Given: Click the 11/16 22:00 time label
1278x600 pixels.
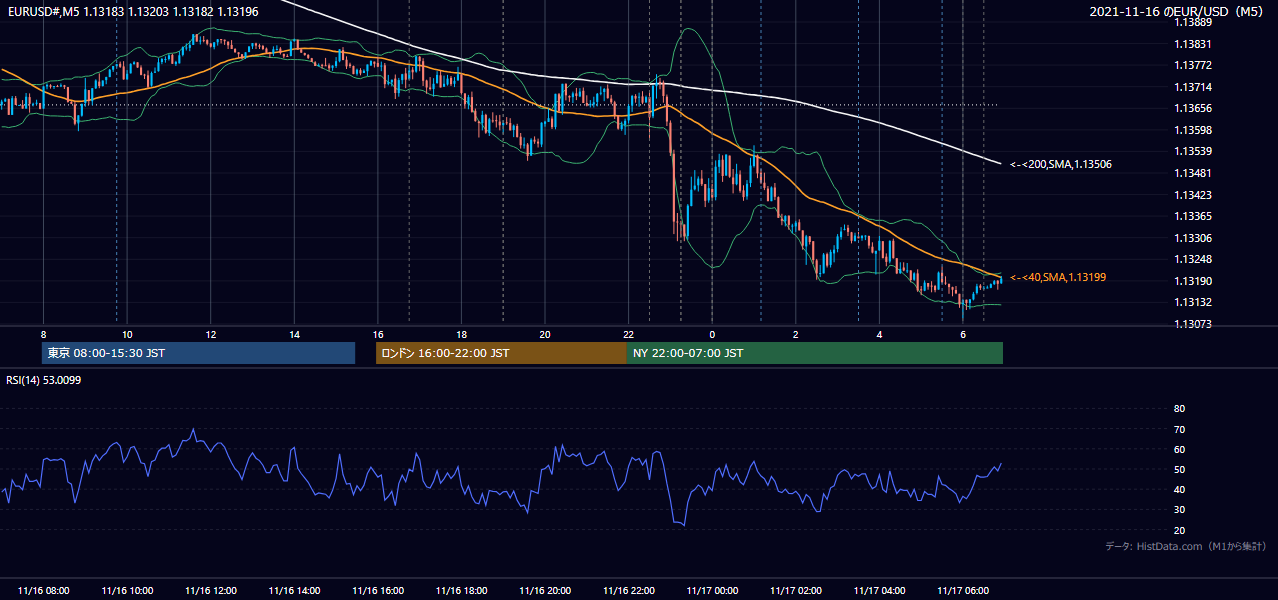Looking at the screenshot, I should (628, 591).
